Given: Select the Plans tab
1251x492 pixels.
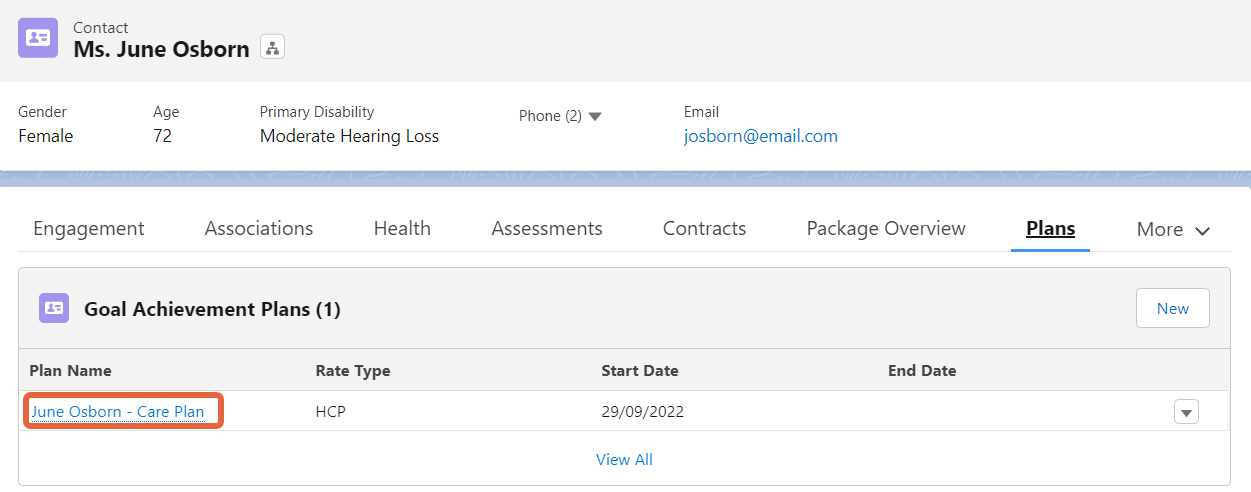Looking at the screenshot, I should coord(1050,228).
